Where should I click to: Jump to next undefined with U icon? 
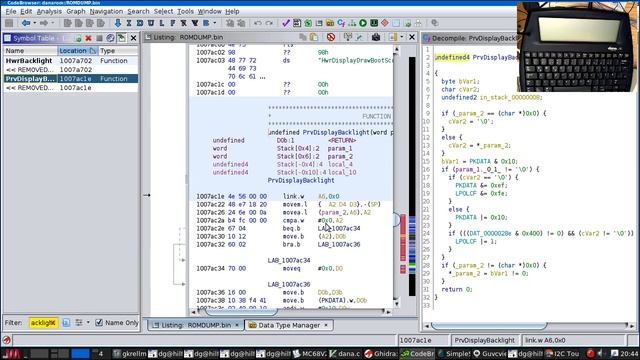(x=151, y=23)
